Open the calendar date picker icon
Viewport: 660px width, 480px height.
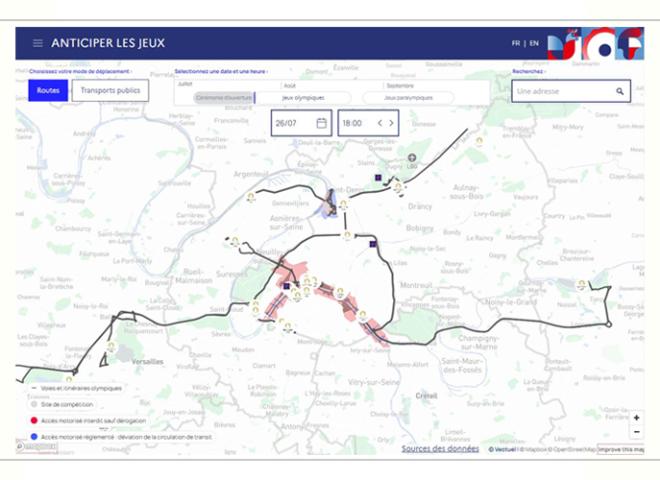point(321,123)
